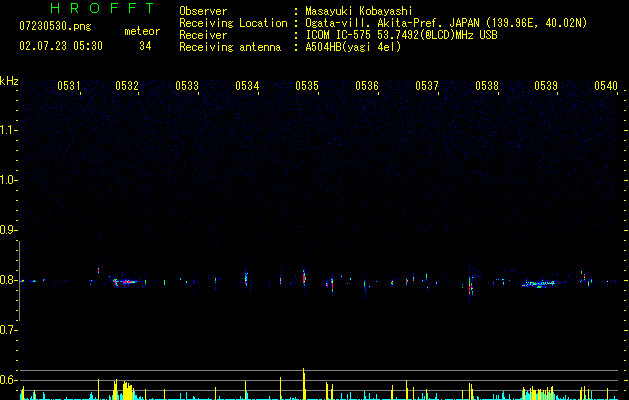Screen dimensions: 629x400
Task: Click the Receiving Location label
Action: (233, 23)
